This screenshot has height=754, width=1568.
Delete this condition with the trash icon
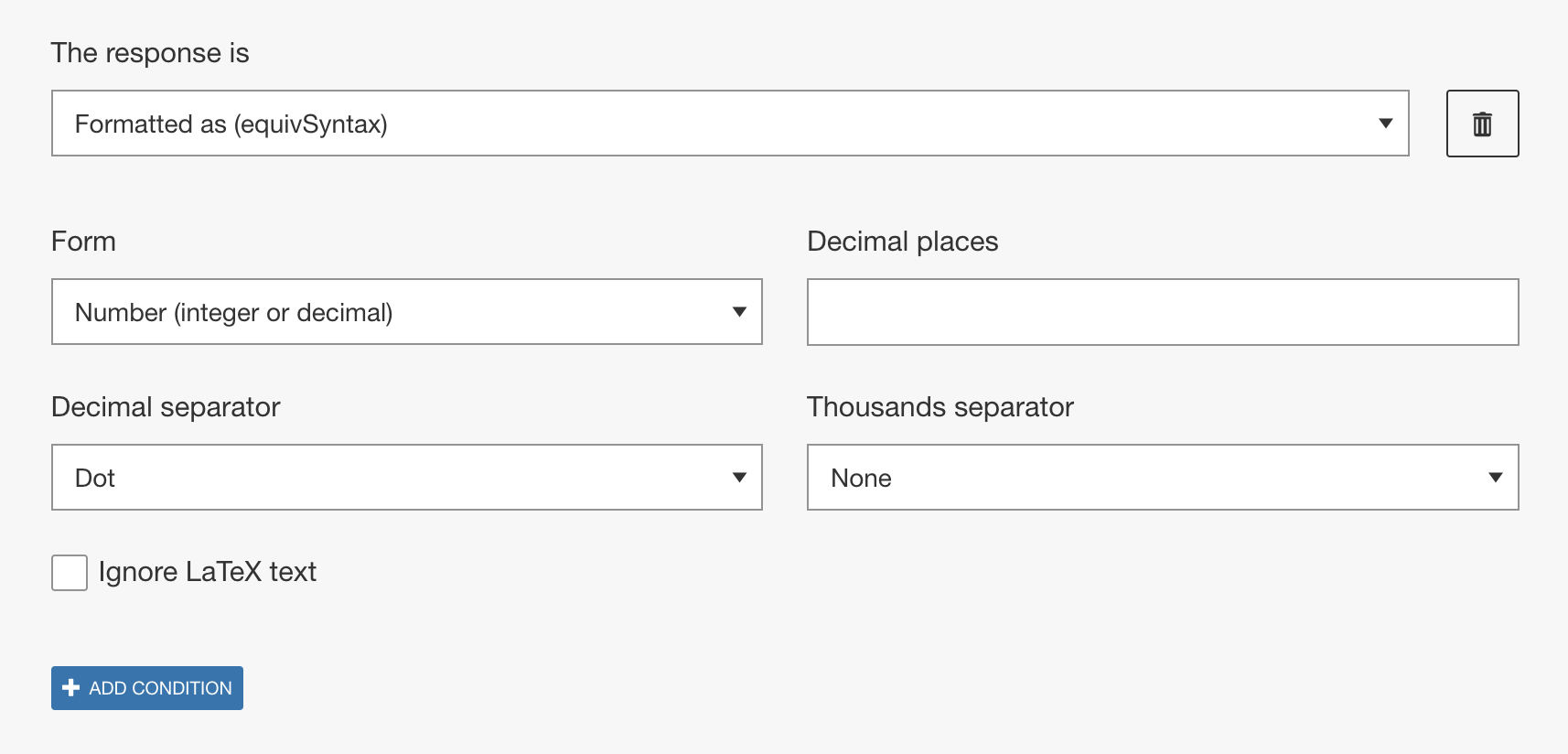[1482, 124]
